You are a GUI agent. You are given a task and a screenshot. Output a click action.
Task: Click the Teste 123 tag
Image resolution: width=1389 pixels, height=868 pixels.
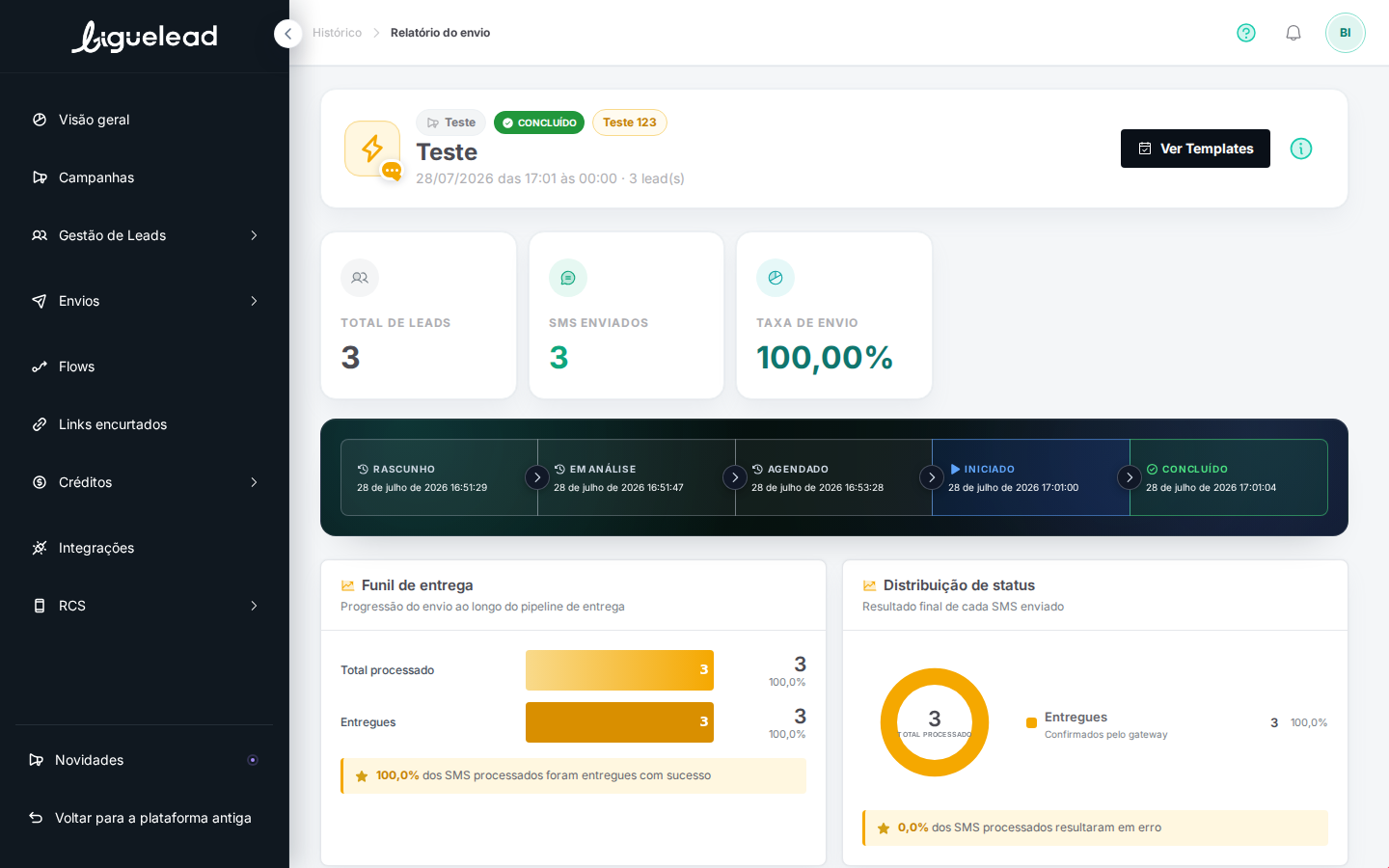pos(629,122)
